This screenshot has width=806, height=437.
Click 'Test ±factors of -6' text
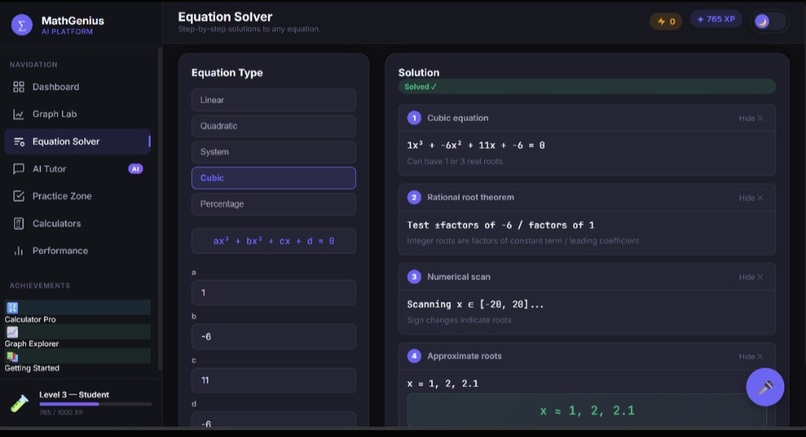[x=500, y=225]
